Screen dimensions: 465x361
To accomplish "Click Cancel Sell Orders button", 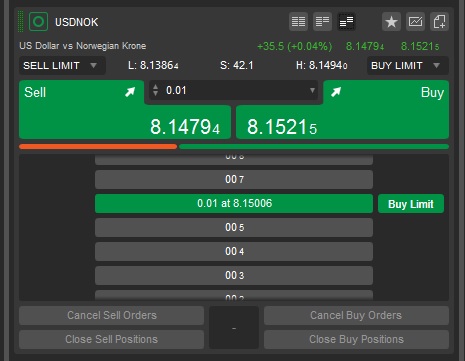I will click(x=112, y=315).
